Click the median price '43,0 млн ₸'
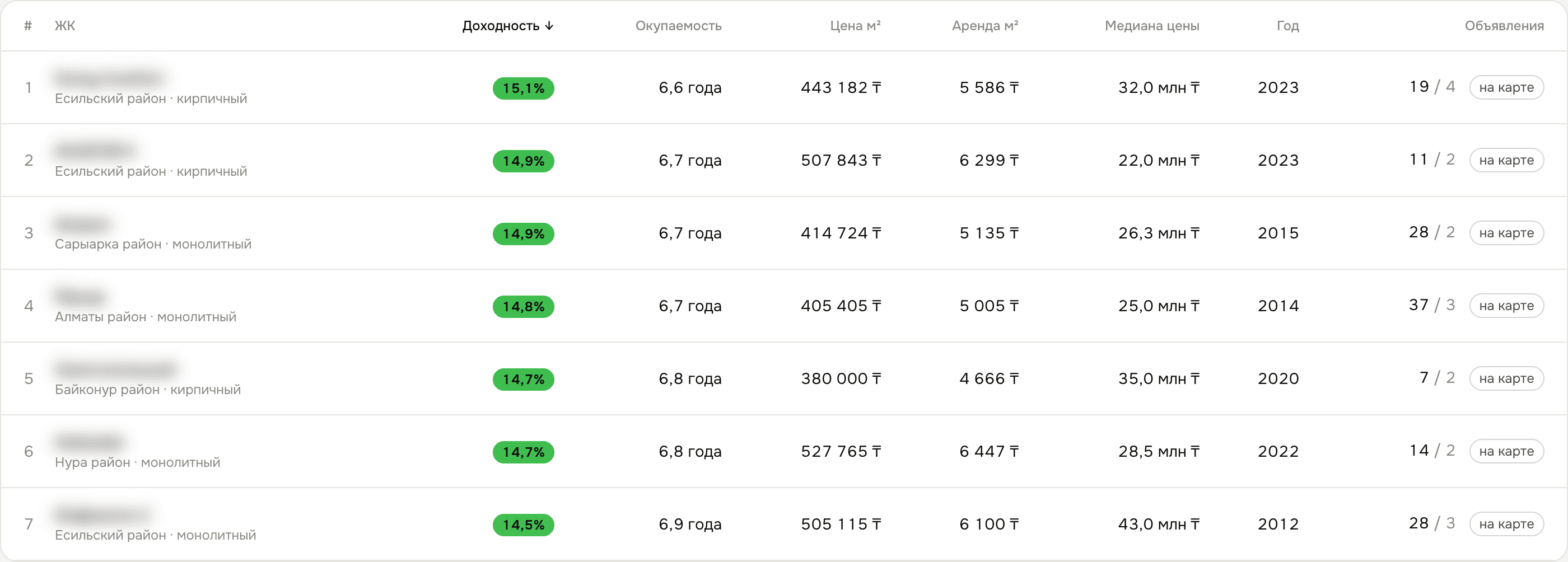The image size is (1568, 562). (x=1158, y=525)
